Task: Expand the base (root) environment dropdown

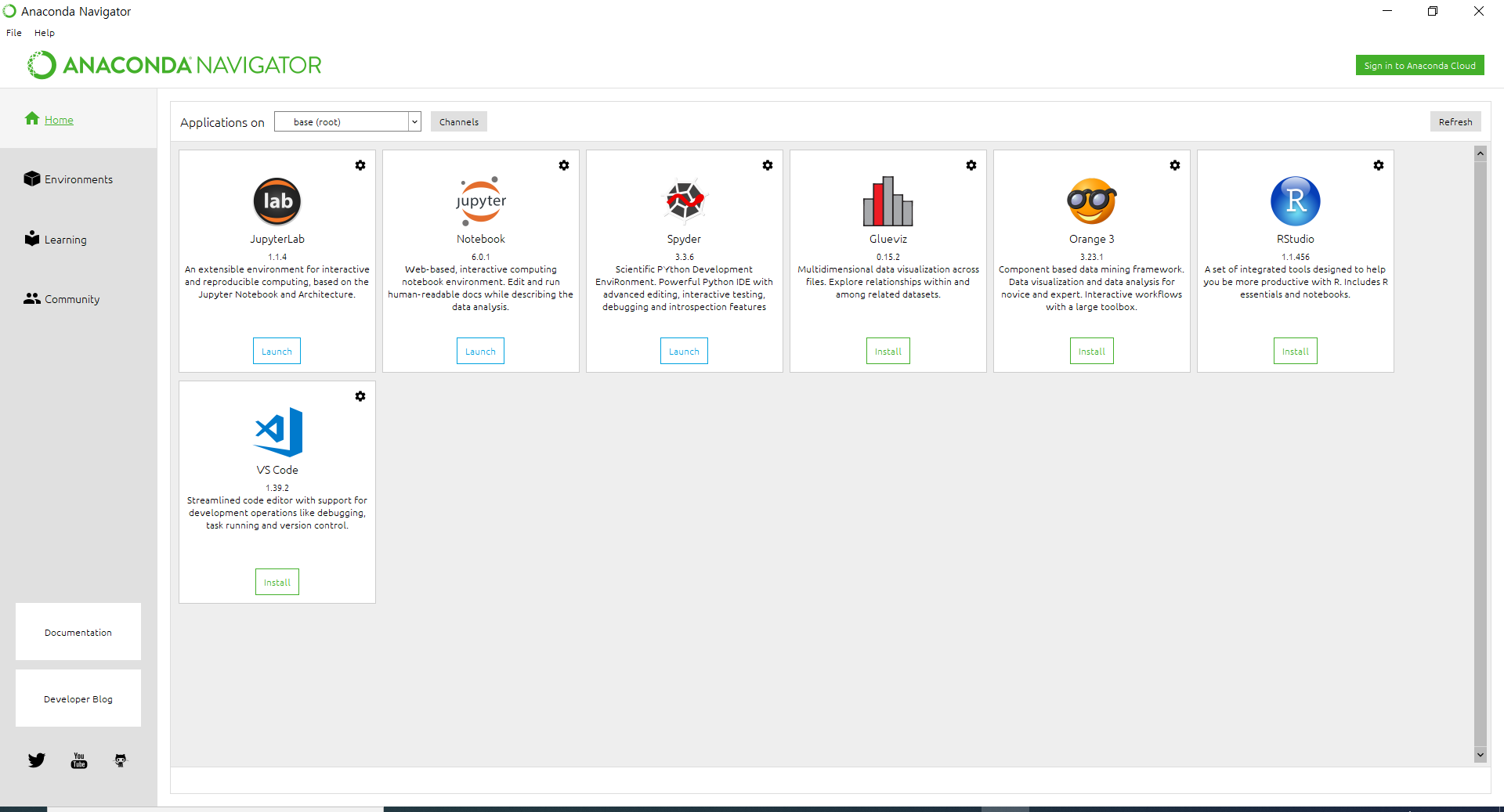Action: [414, 122]
